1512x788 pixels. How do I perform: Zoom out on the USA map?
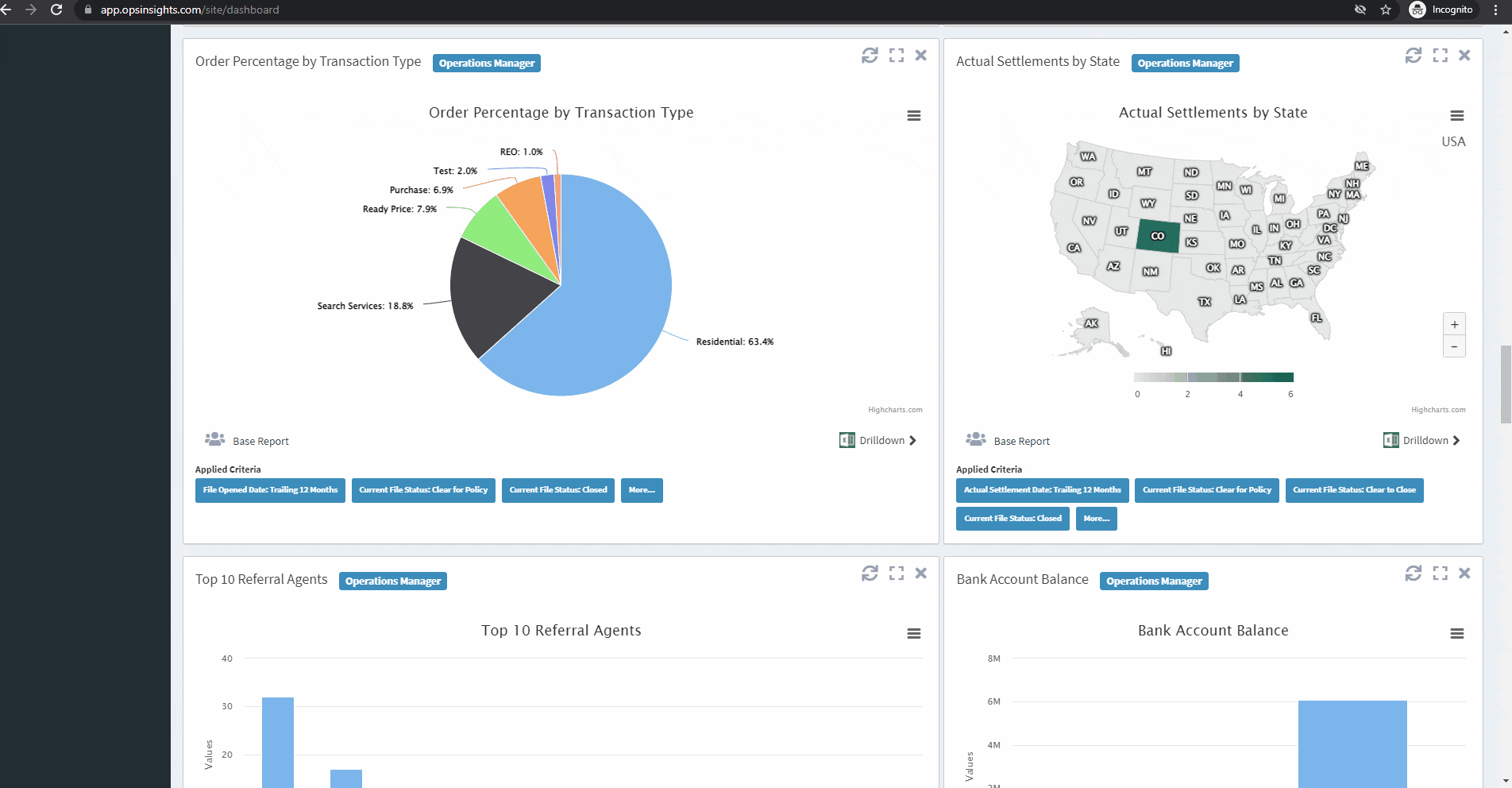1454,346
